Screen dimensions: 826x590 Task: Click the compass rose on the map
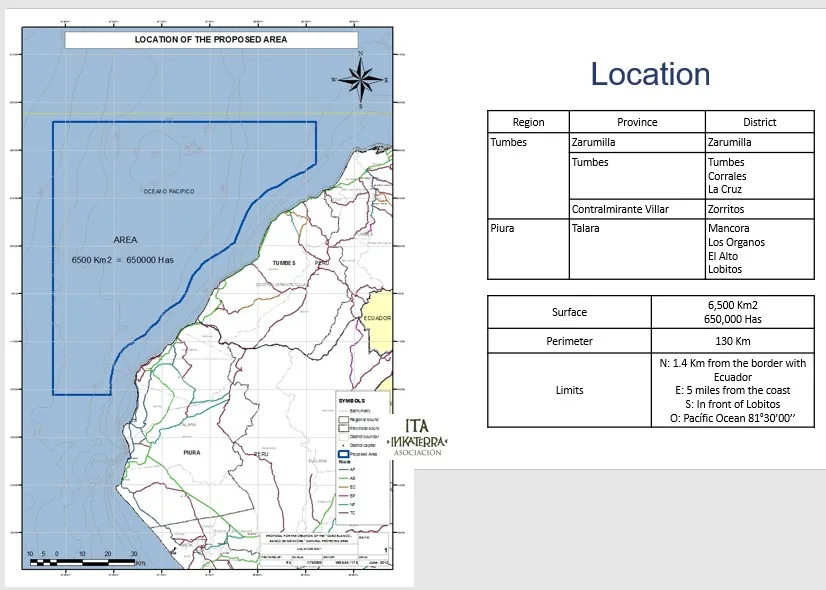(x=361, y=80)
